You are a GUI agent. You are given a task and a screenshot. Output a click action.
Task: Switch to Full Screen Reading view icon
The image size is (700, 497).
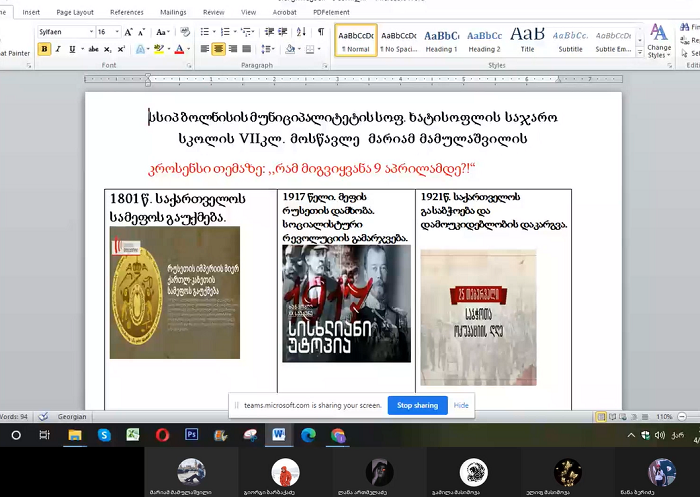click(612, 417)
